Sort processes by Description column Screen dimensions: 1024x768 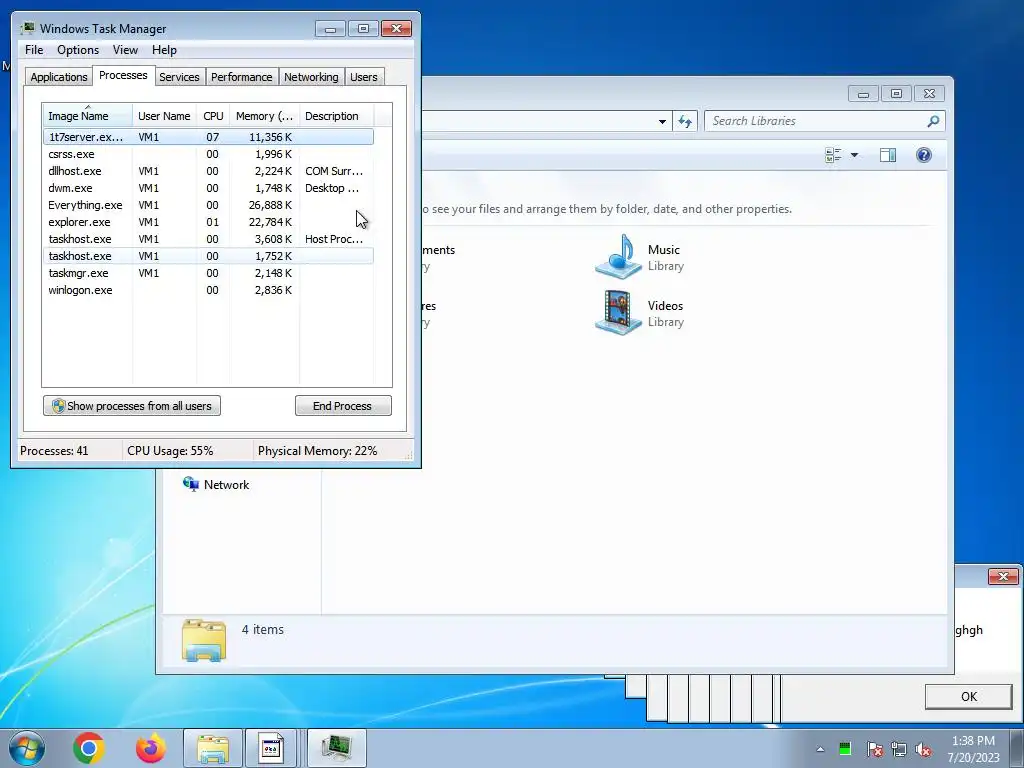tap(336, 116)
